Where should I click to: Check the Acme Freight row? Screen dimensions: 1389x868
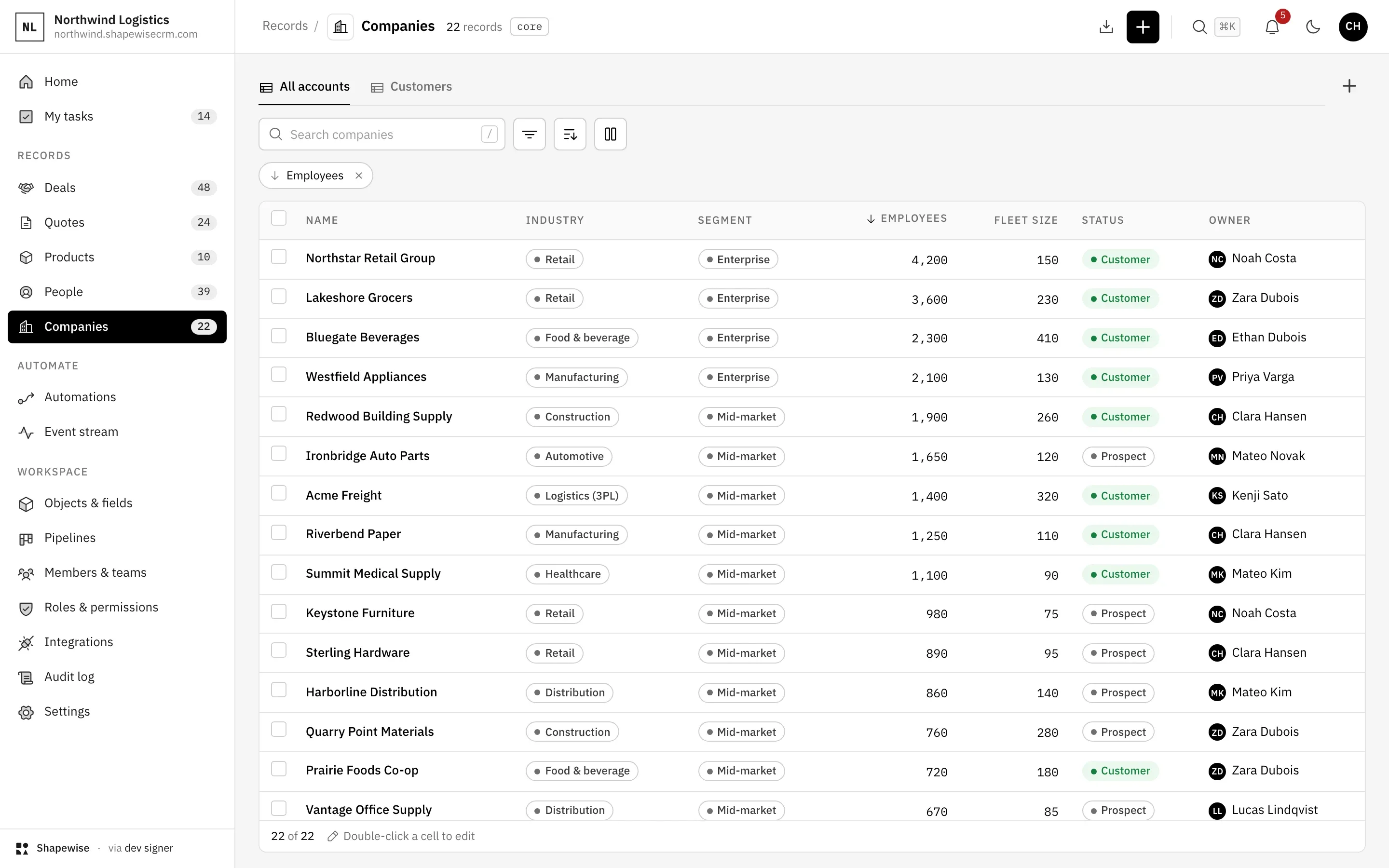pos(278,494)
